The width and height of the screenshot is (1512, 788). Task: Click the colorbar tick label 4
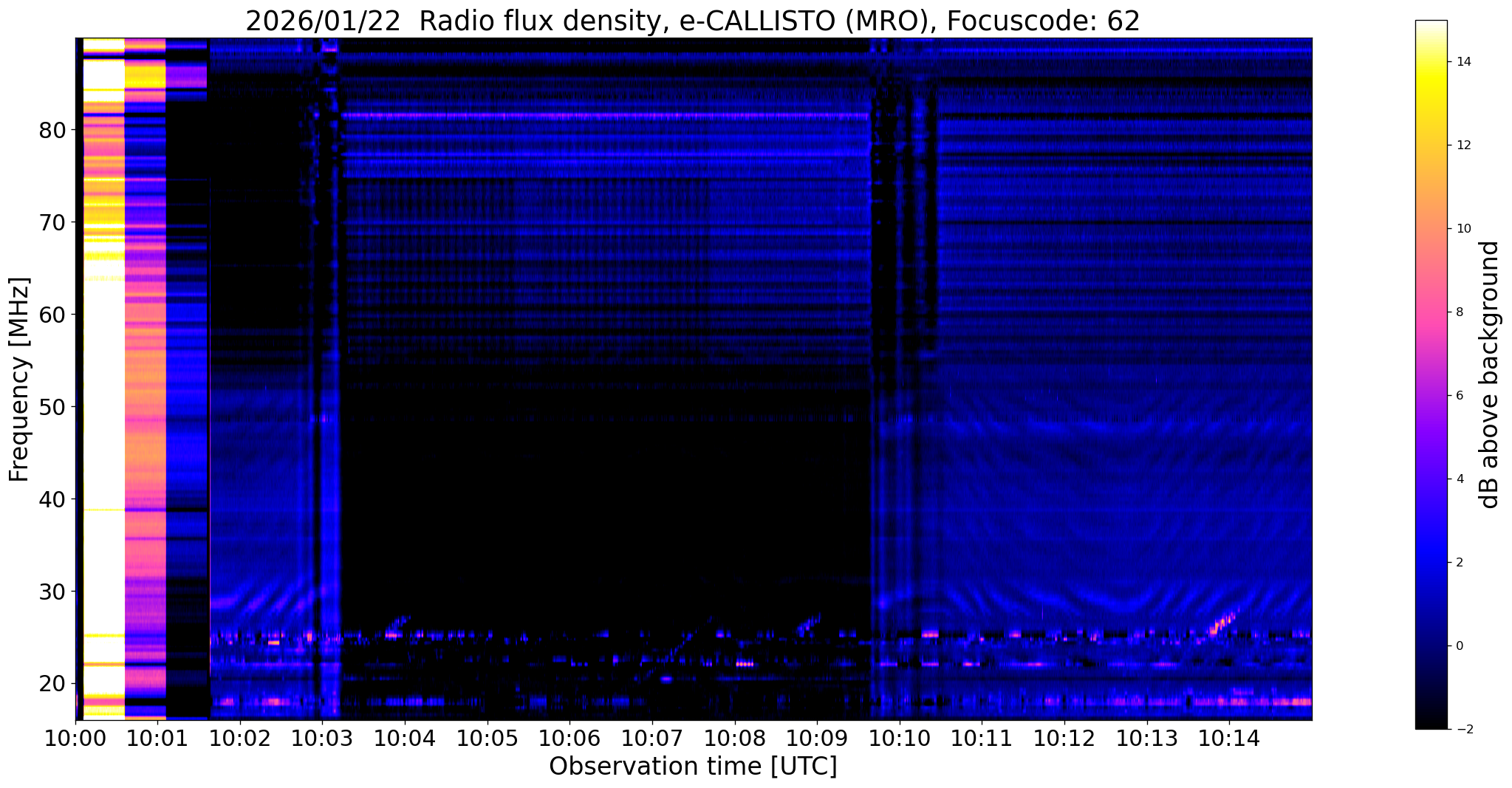[1459, 479]
